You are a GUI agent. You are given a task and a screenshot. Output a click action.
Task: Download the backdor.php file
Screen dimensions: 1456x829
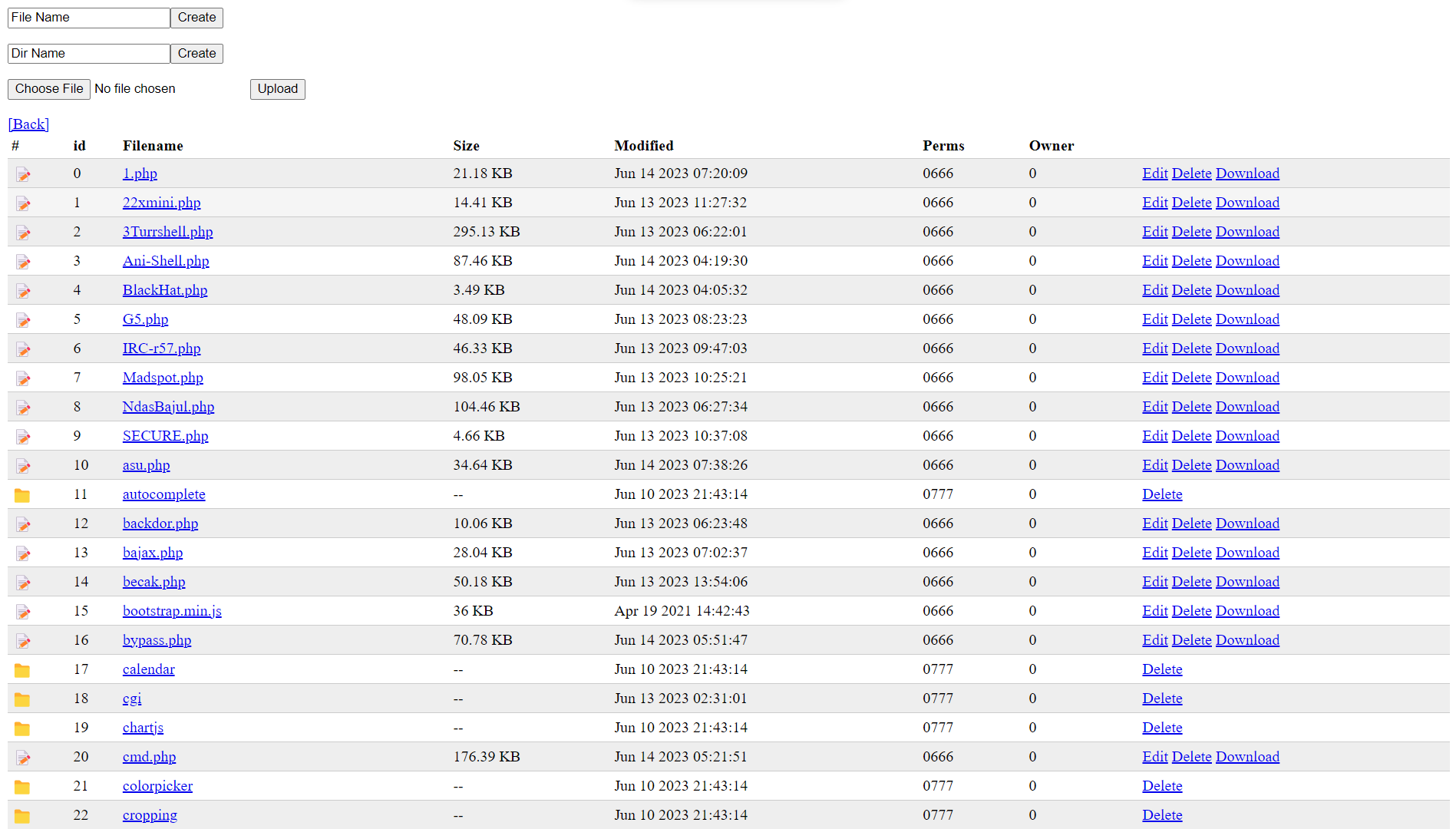[1247, 523]
